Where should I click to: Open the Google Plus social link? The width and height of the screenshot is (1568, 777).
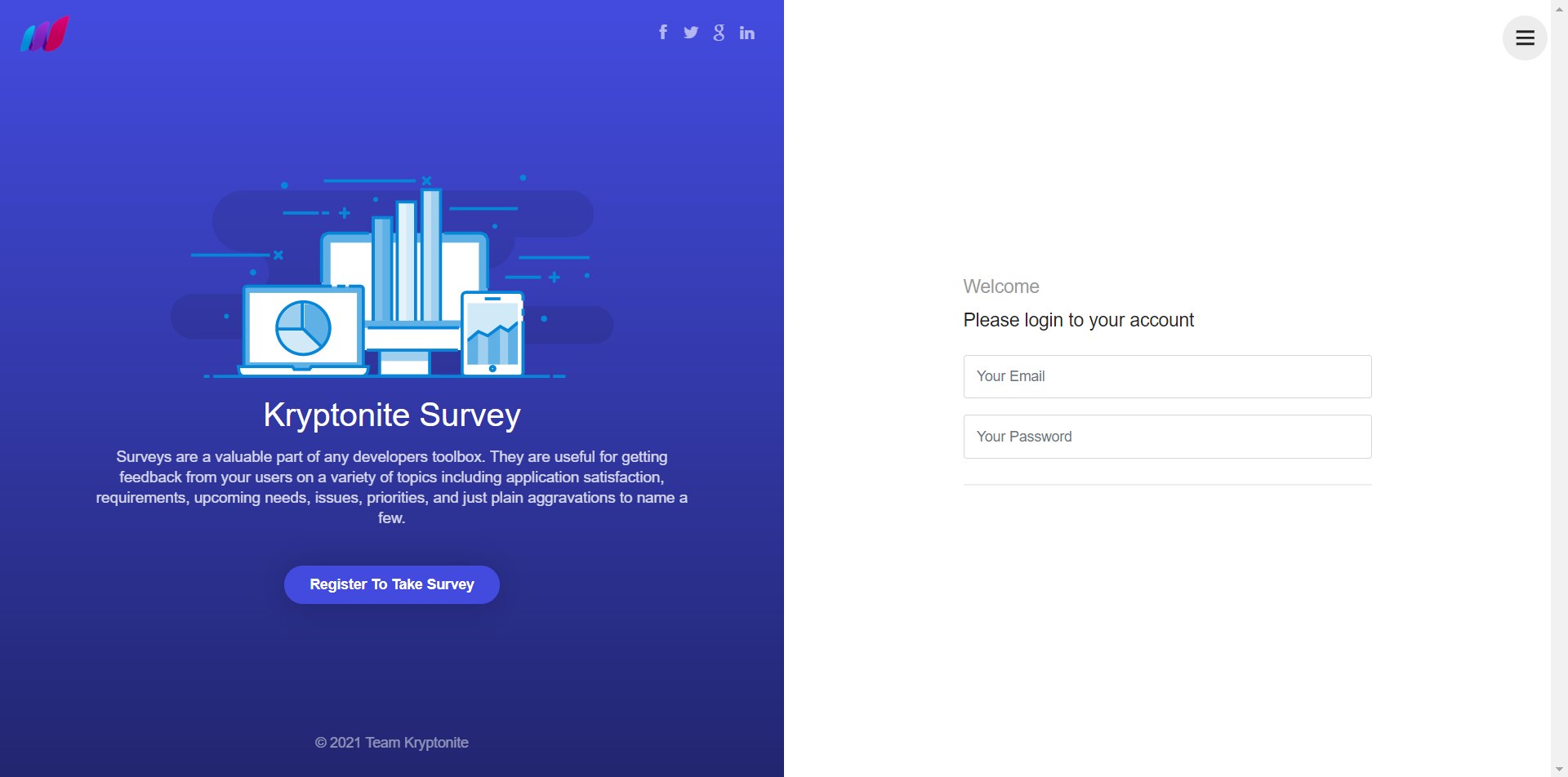pyautogui.click(x=719, y=33)
